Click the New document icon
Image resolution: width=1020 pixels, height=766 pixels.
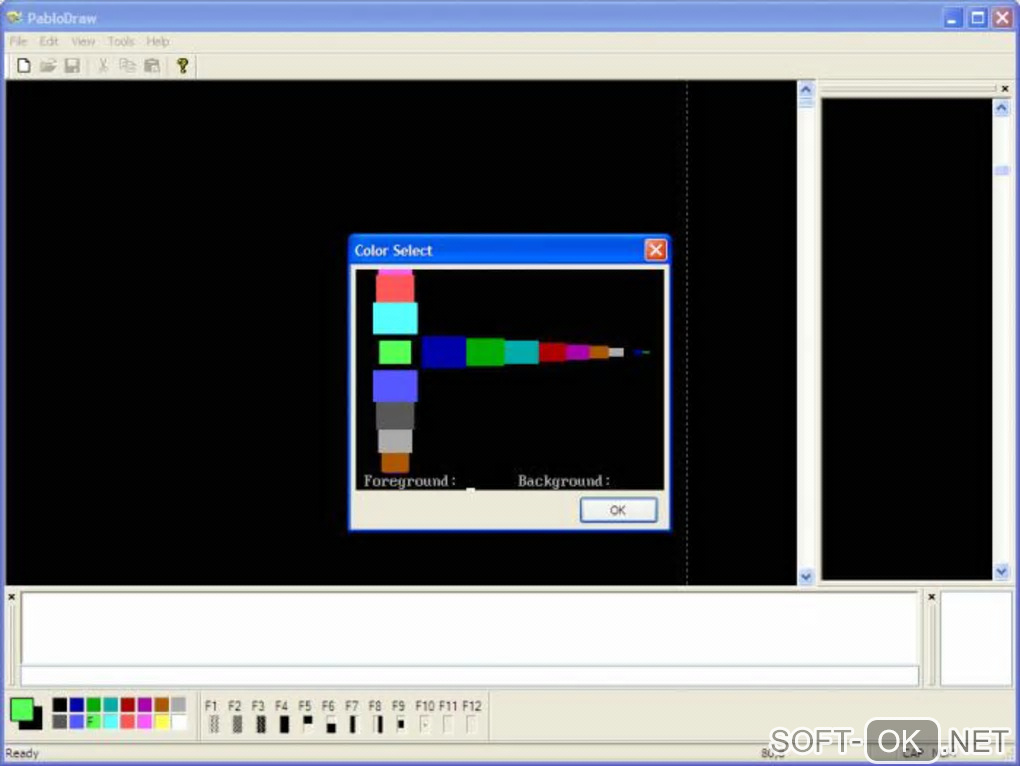[x=24, y=66]
